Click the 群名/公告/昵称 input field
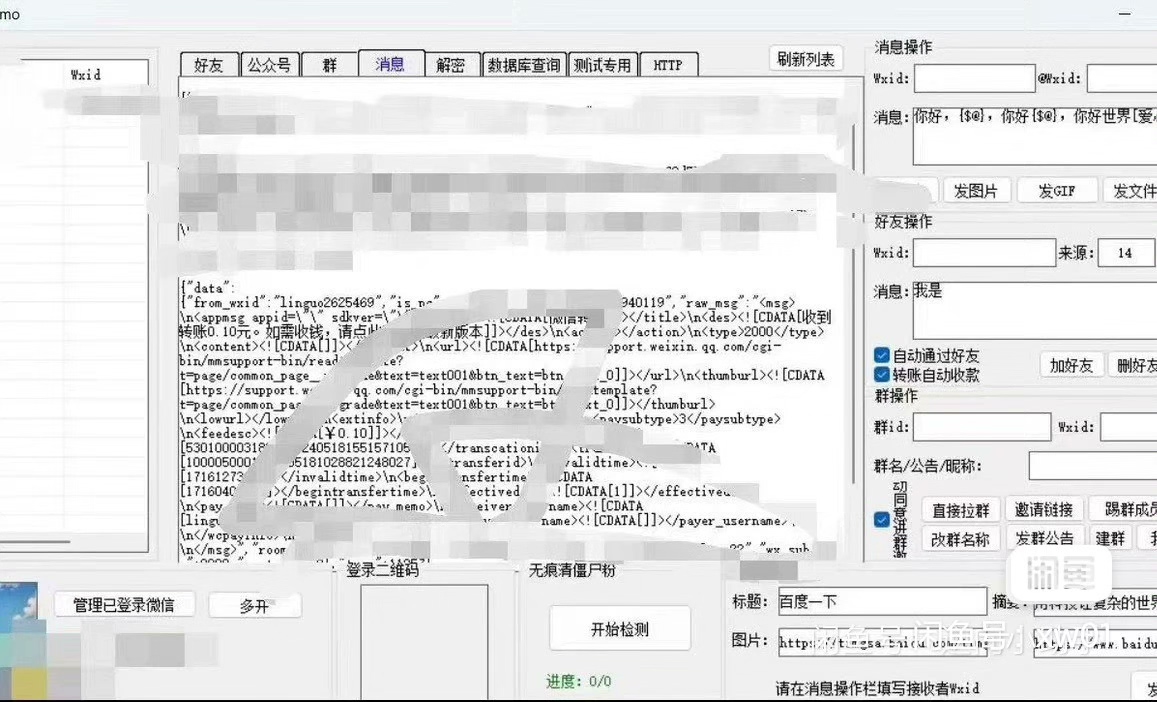Viewport: 1157px width, 702px height. coord(1093,467)
